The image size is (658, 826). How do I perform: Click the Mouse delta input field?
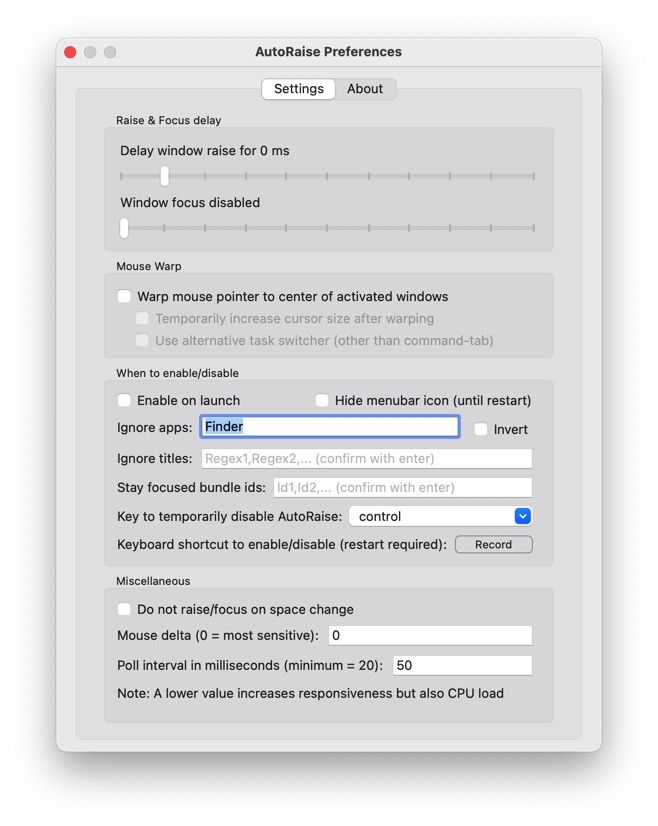(x=430, y=636)
